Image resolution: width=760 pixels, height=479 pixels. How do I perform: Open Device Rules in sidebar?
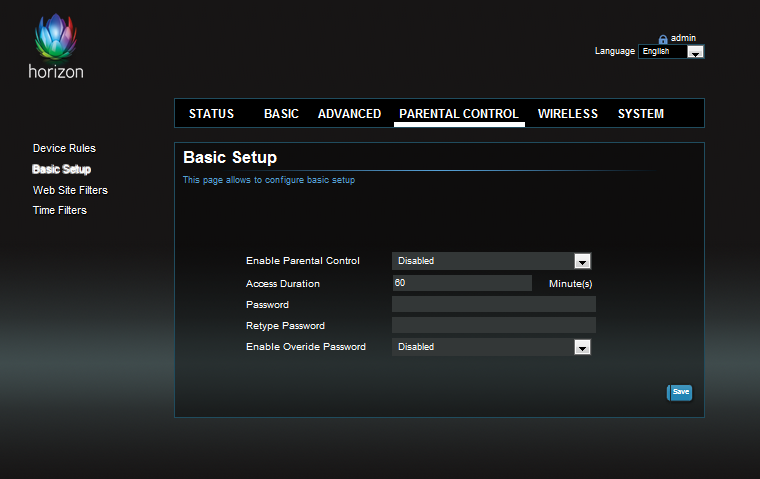(64, 148)
